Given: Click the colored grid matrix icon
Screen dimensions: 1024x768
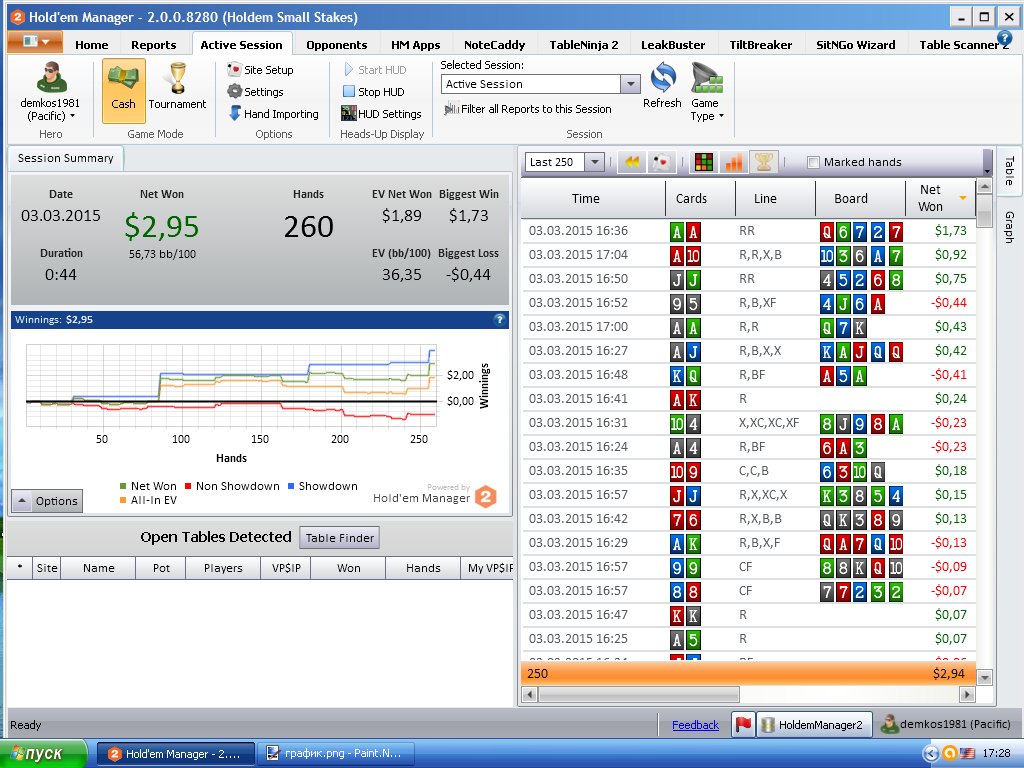Looking at the screenshot, I should pyautogui.click(x=703, y=162).
